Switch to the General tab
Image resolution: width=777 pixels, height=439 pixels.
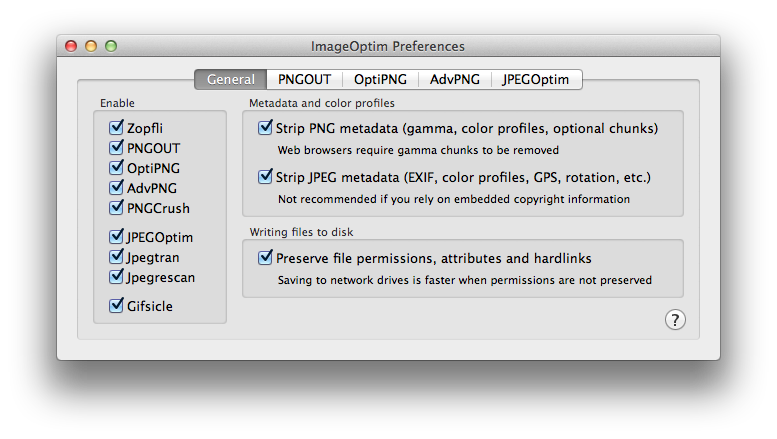tap(230, 79)
